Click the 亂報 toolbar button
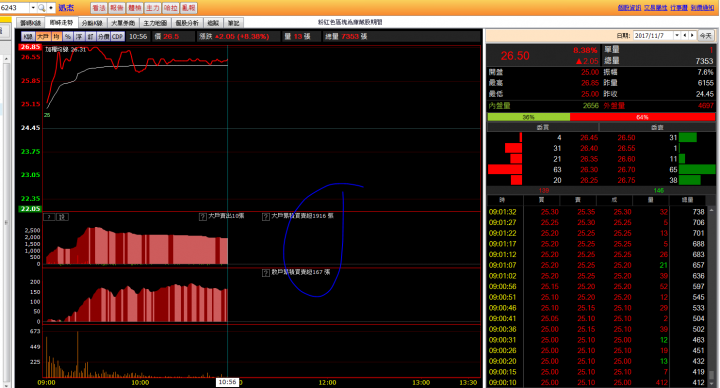Image resolution: width=720 pixels, height=388 pixels. (x=189, y=8)
